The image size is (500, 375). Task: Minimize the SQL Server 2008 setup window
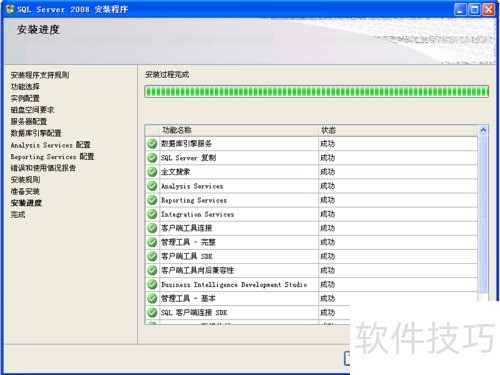click(x=460, y=10)
